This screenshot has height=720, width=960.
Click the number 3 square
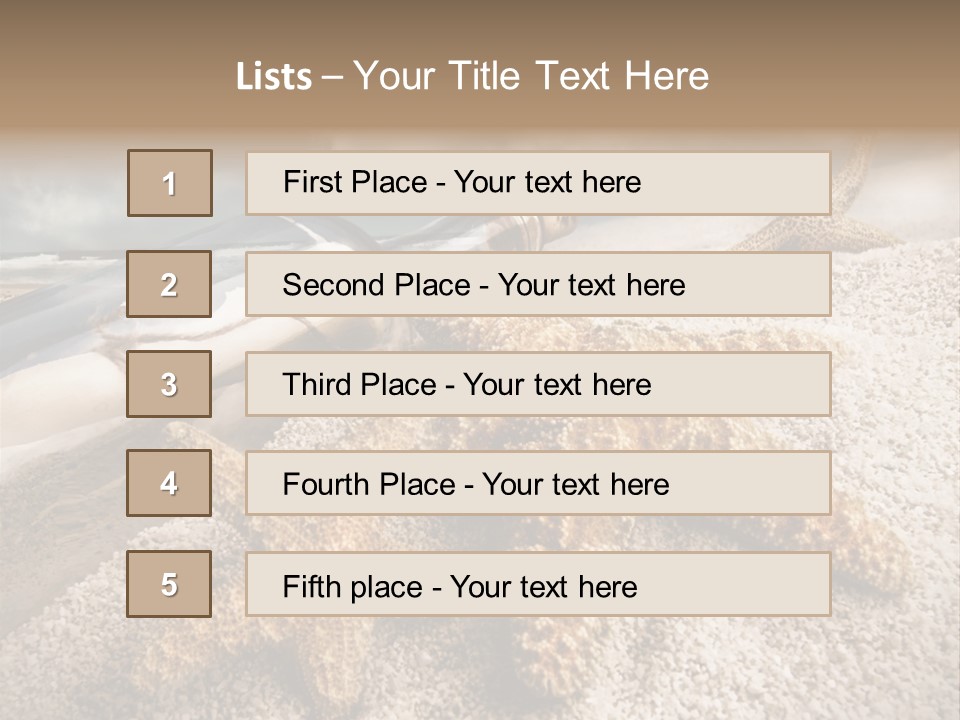tap(169, 384)
